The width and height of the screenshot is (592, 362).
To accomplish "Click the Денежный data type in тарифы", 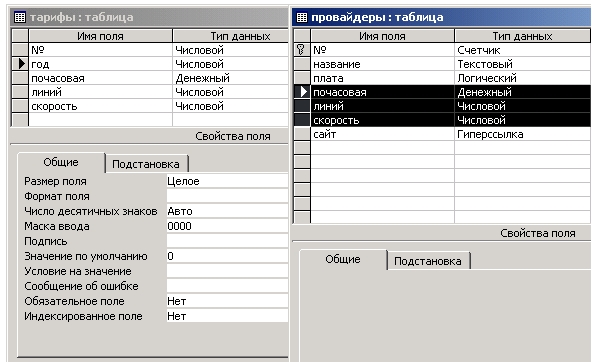I will (x=231, y=78).
